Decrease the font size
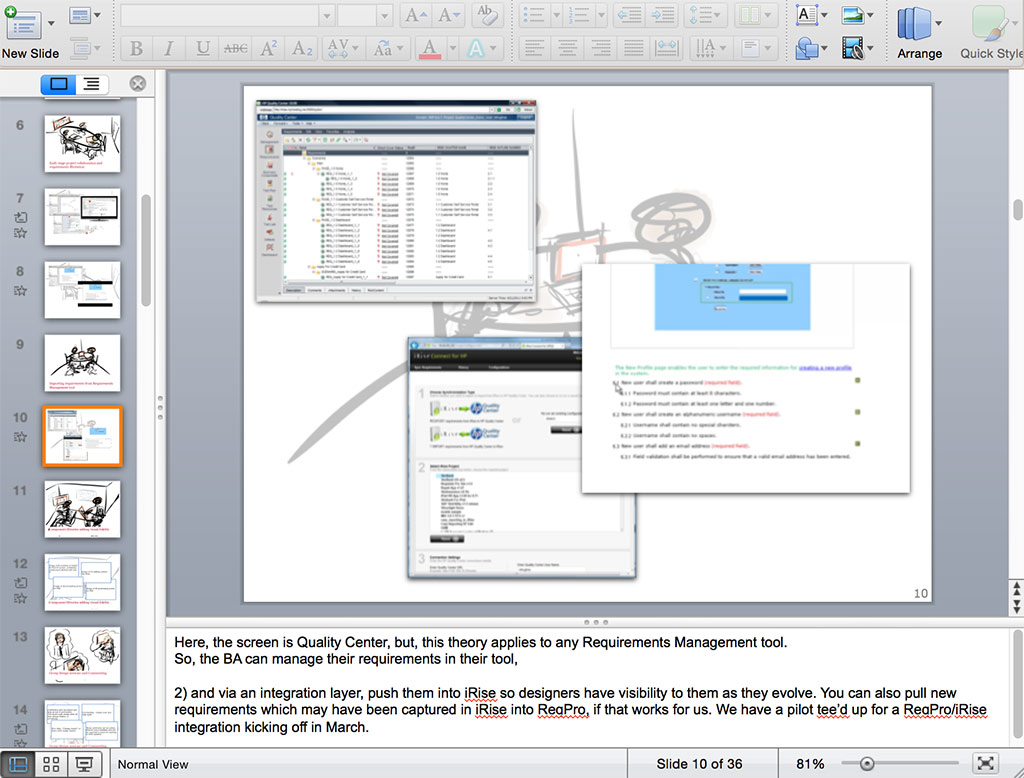The width and height of the screenshot is (1024, 778). point(448,15)
